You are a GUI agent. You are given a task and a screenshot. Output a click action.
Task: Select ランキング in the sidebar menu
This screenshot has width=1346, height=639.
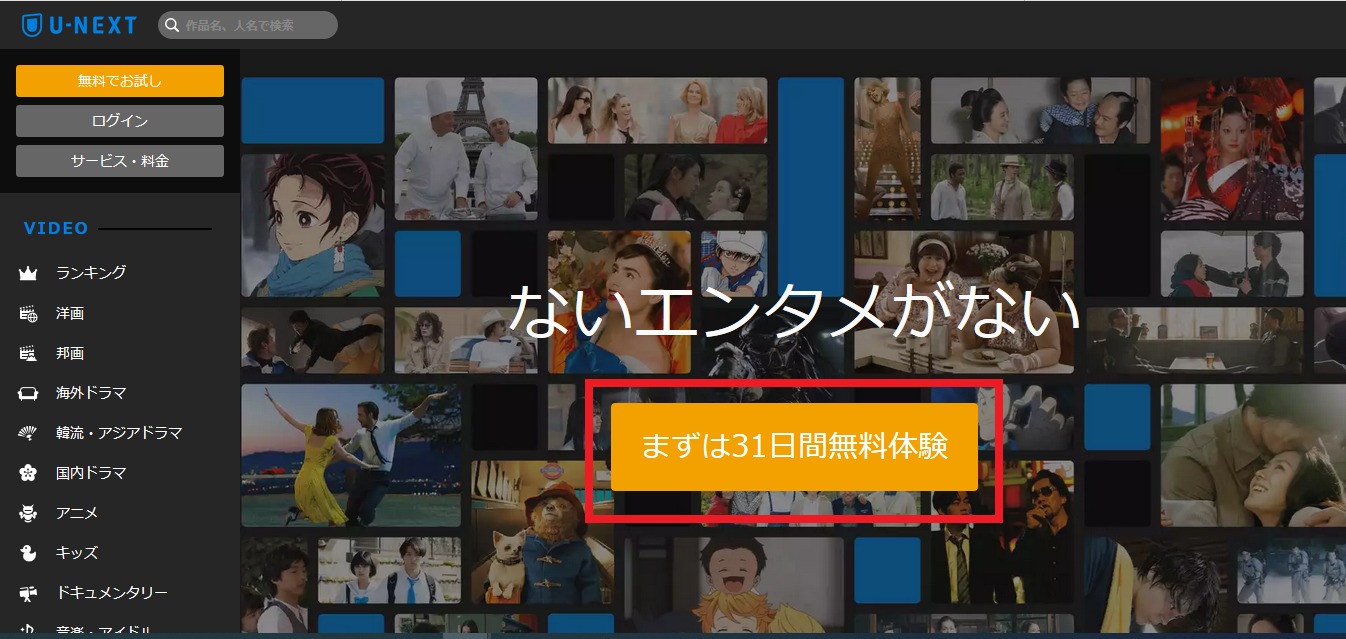[x=91, y=273]
